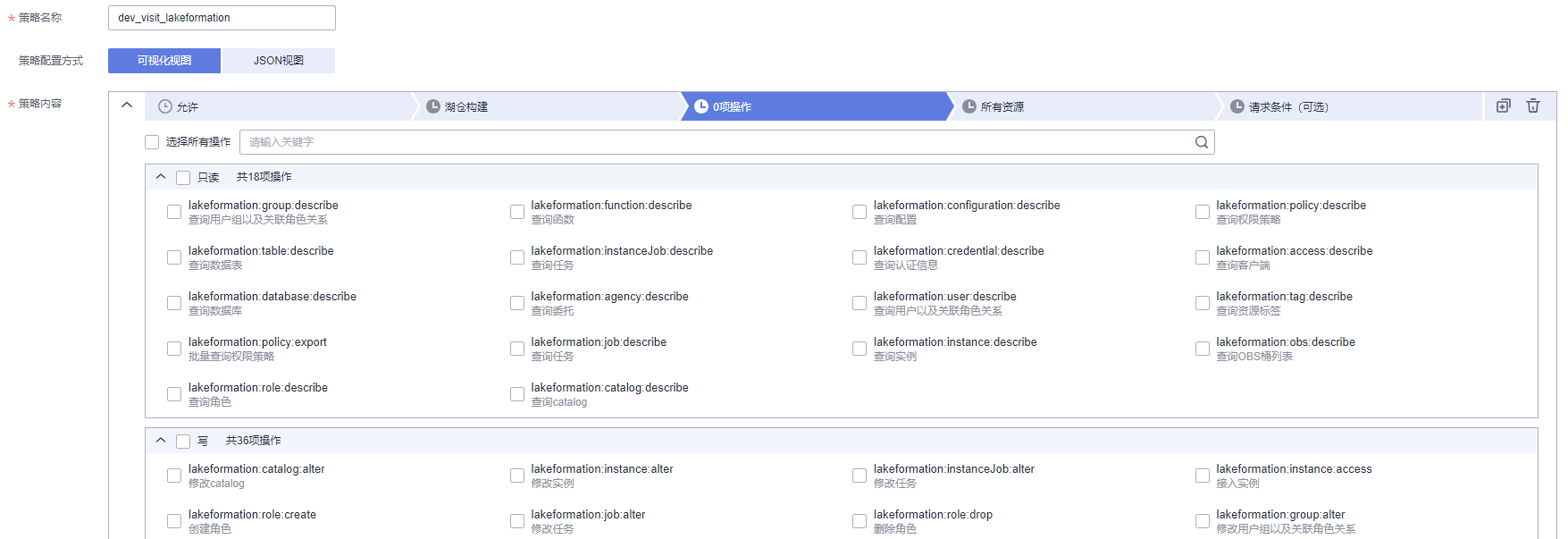
Task: Check lakeformation:credential:describe
Action: coord(859,257)
